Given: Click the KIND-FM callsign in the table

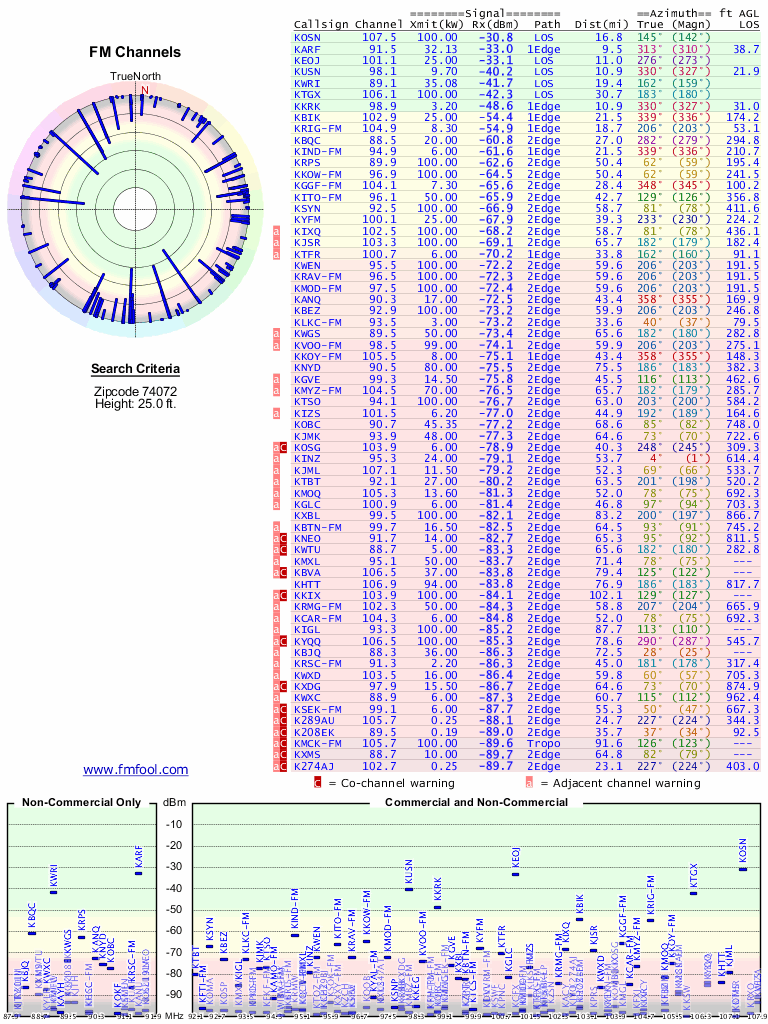Looking at the screenshot, I should point(317,152).
